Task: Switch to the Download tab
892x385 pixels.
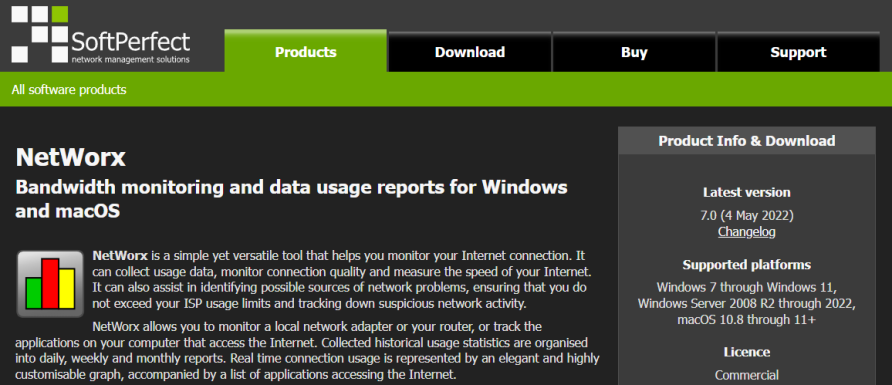Action: pyautogui.click(x=469, y=52)
